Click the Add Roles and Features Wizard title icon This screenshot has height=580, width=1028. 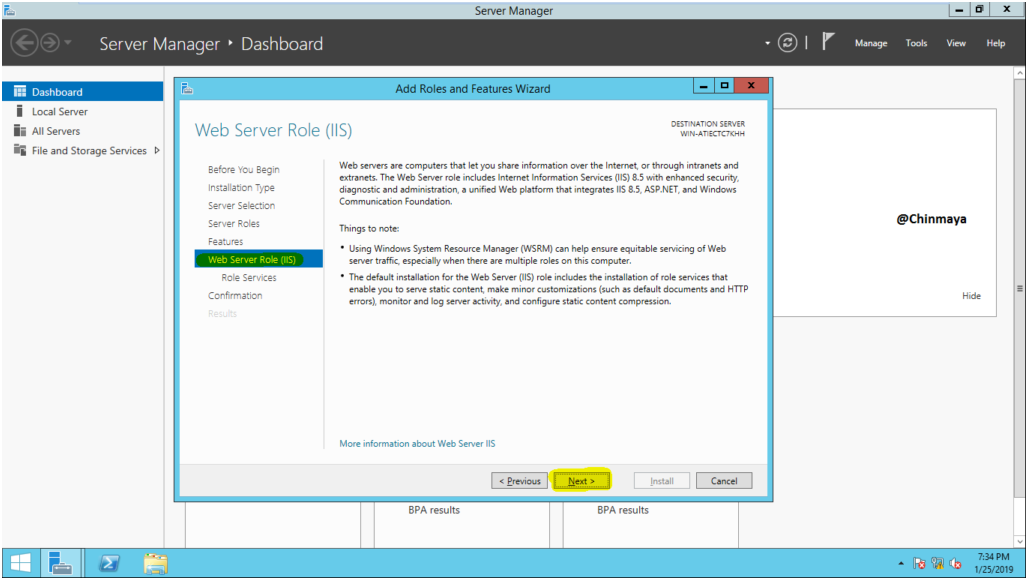(187, 88)
